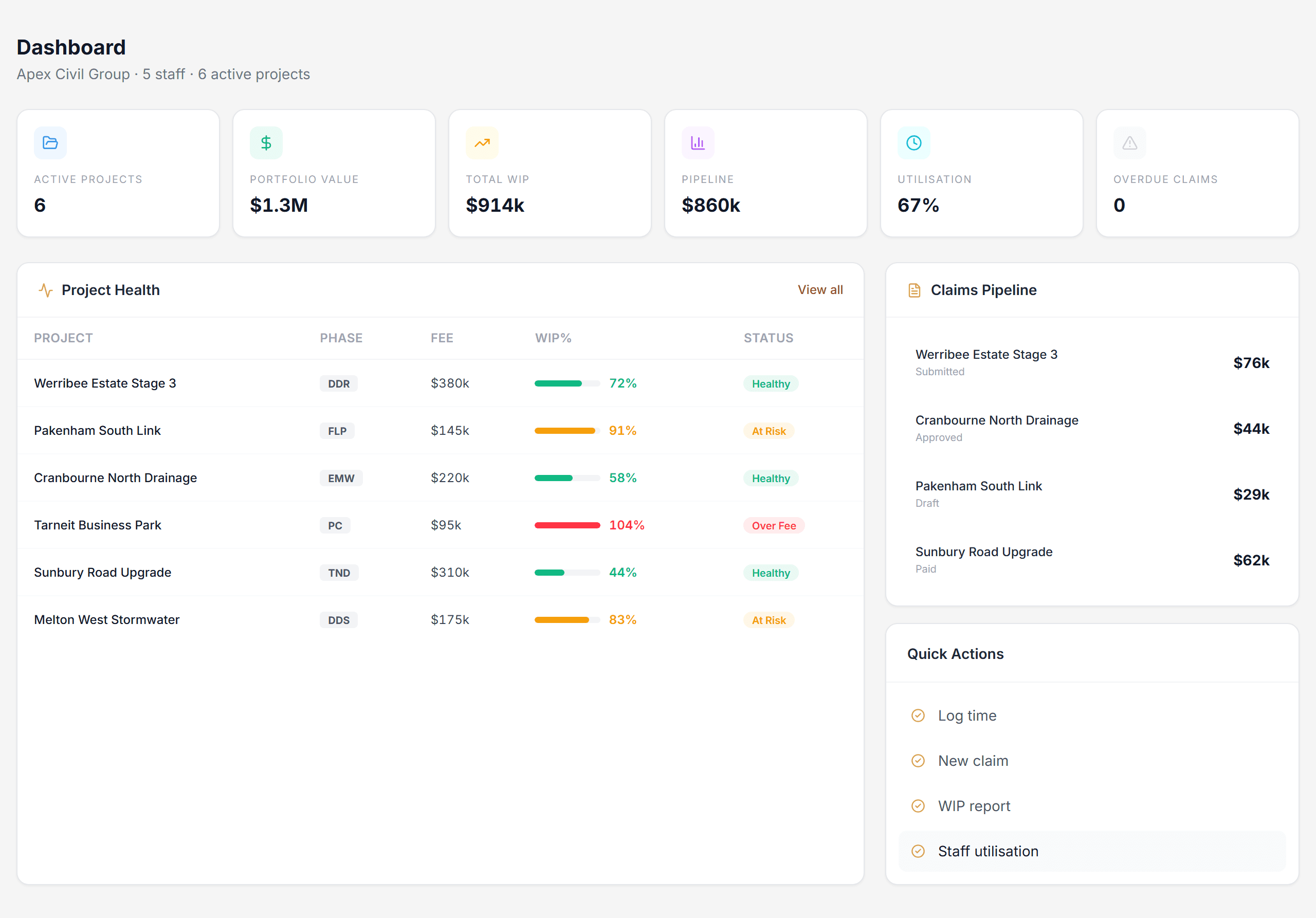This screenshot has height=918, width=1316.
Task: Click the Project Health pulse icon
Action: pos(45,290)
